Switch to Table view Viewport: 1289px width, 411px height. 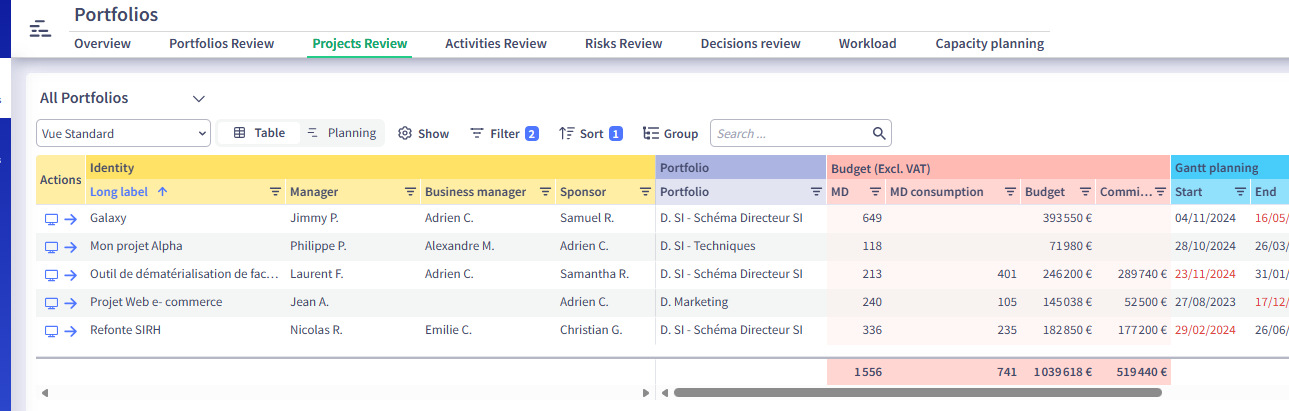tap(259, 133)
